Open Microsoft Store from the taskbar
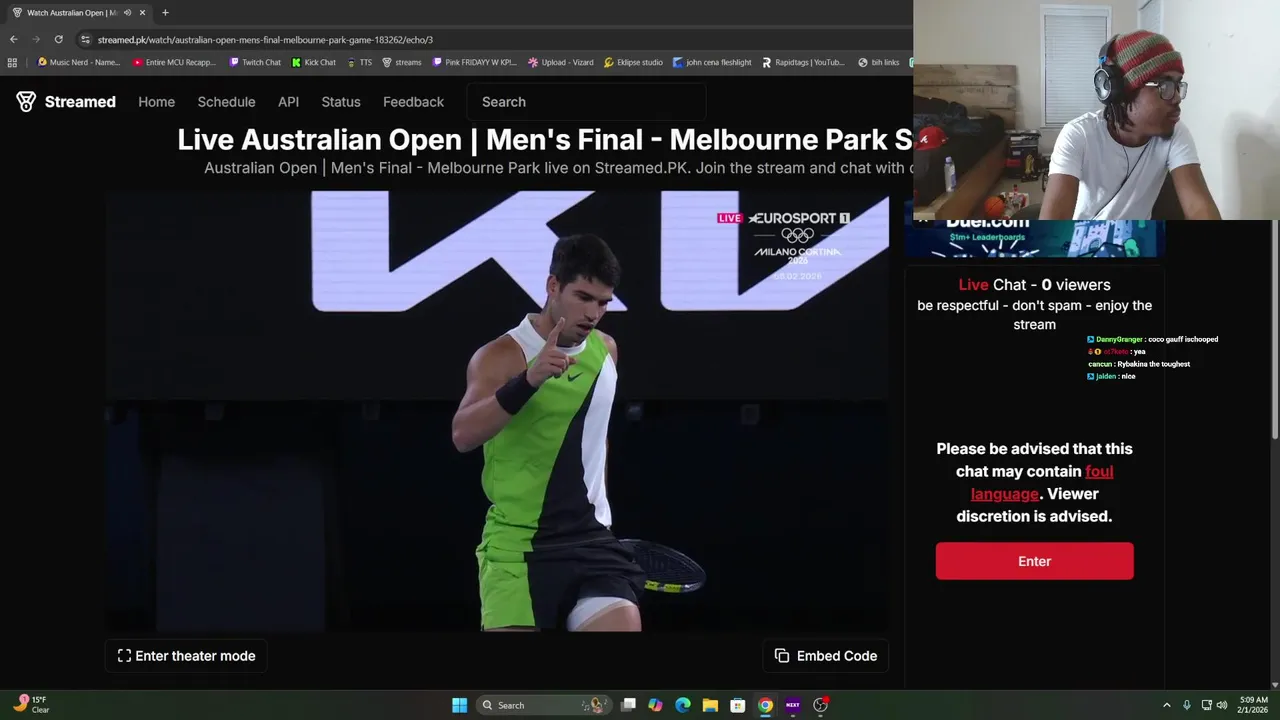The image size is (1280, 720). [737, 705]
